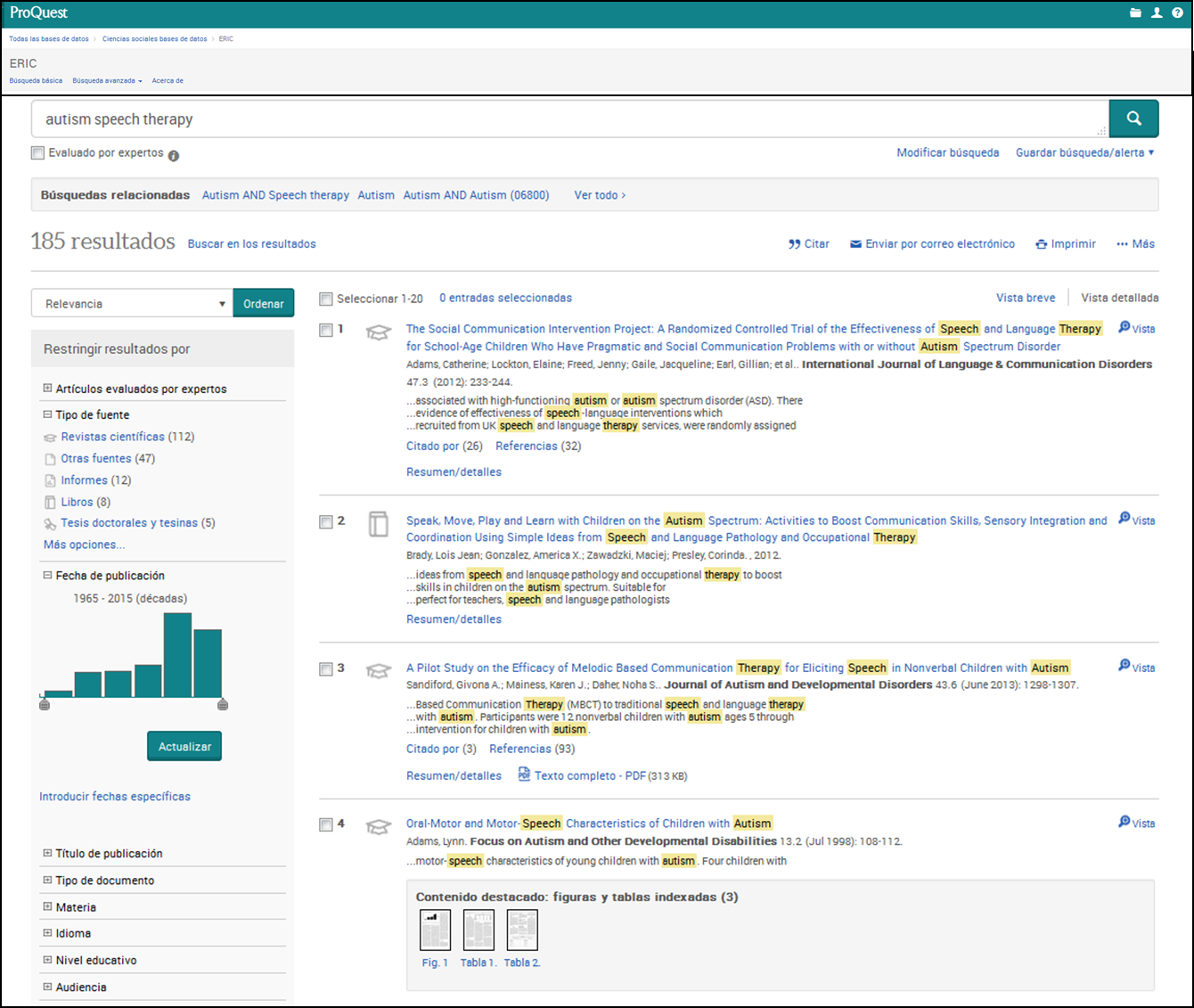The height and width of the screenshot is (1008, 1194).
Task: Click the Actualizar button
Action: click(184, 746)
